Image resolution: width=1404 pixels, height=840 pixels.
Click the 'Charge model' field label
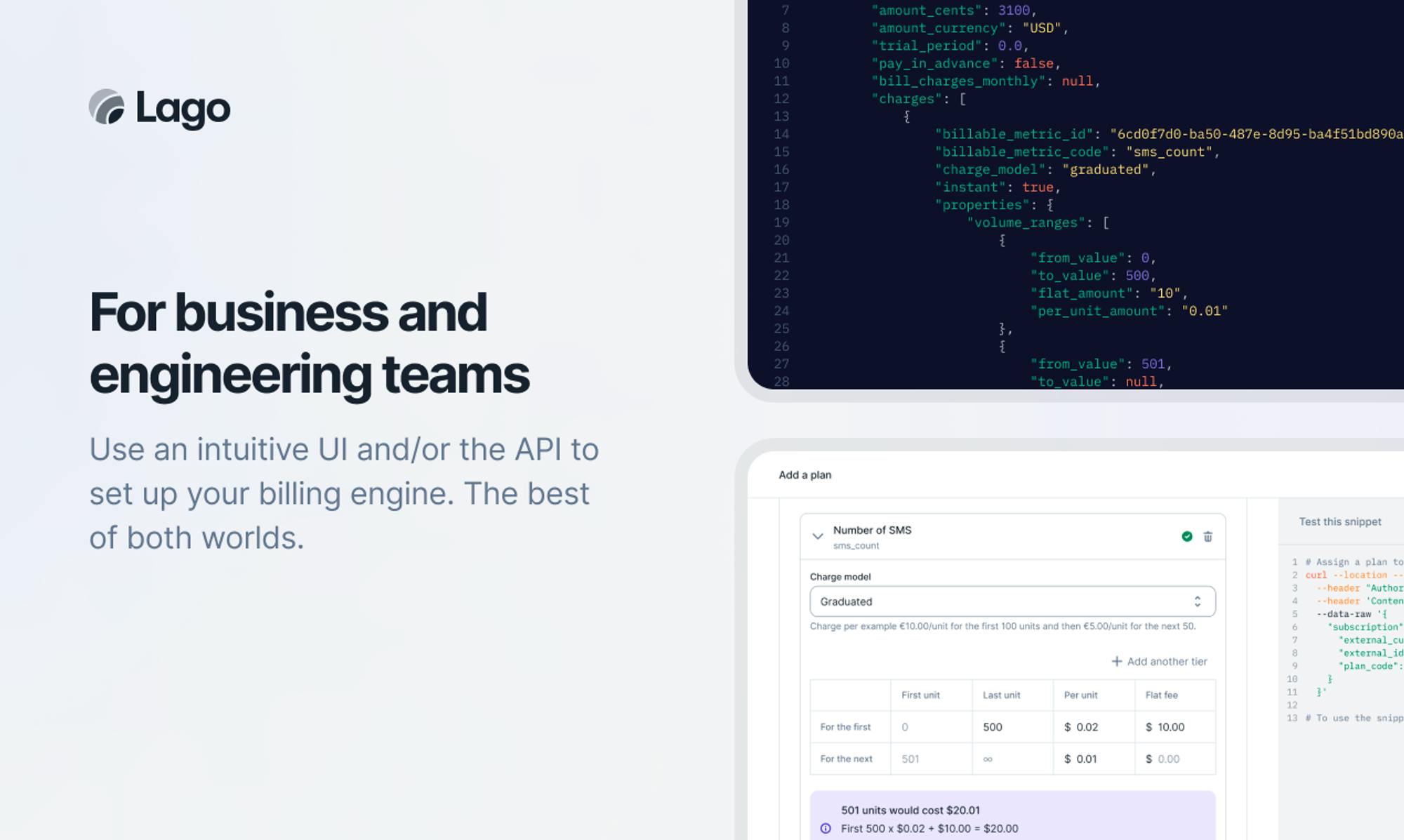840,577
